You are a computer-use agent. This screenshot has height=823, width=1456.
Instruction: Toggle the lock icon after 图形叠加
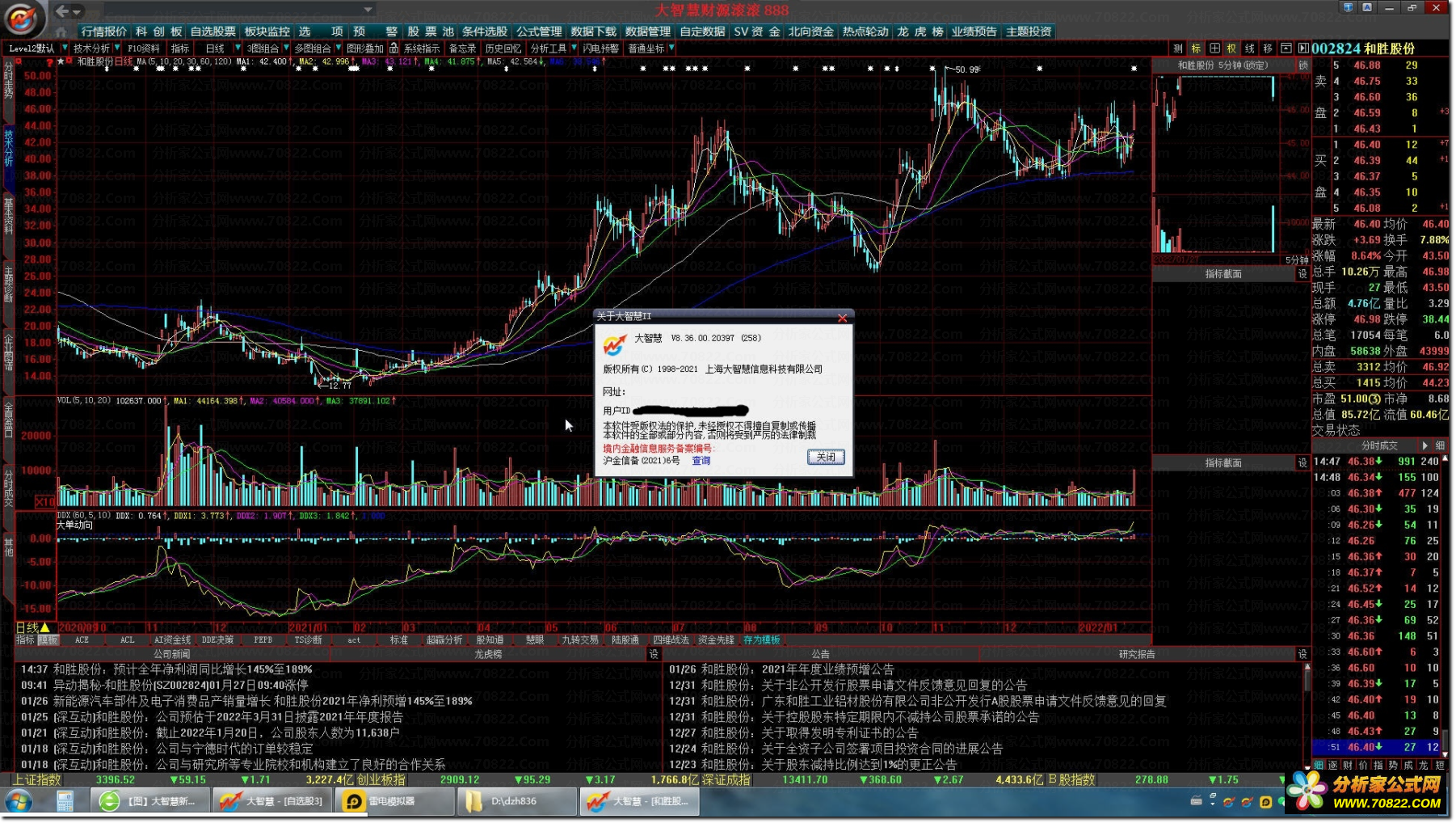pos(393,49)
